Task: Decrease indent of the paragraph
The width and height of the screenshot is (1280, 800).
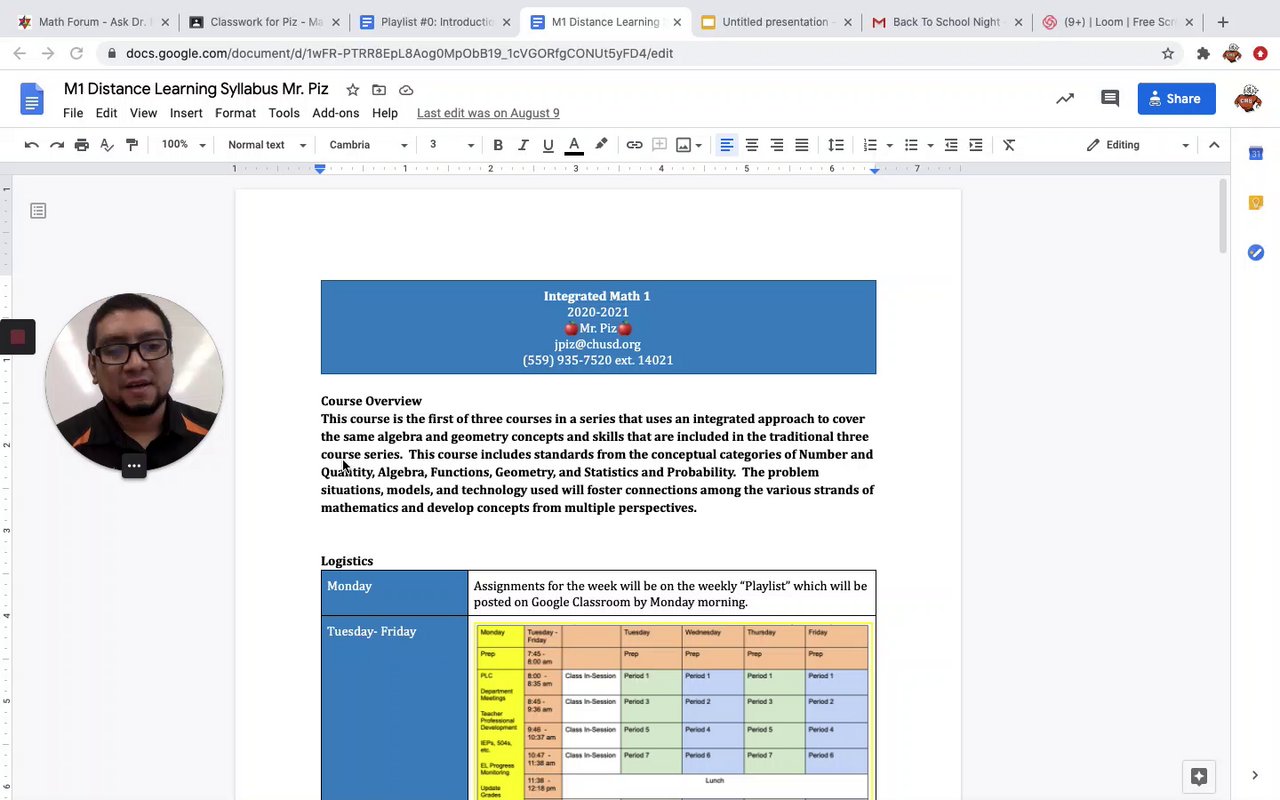Action: coord(951,145)
